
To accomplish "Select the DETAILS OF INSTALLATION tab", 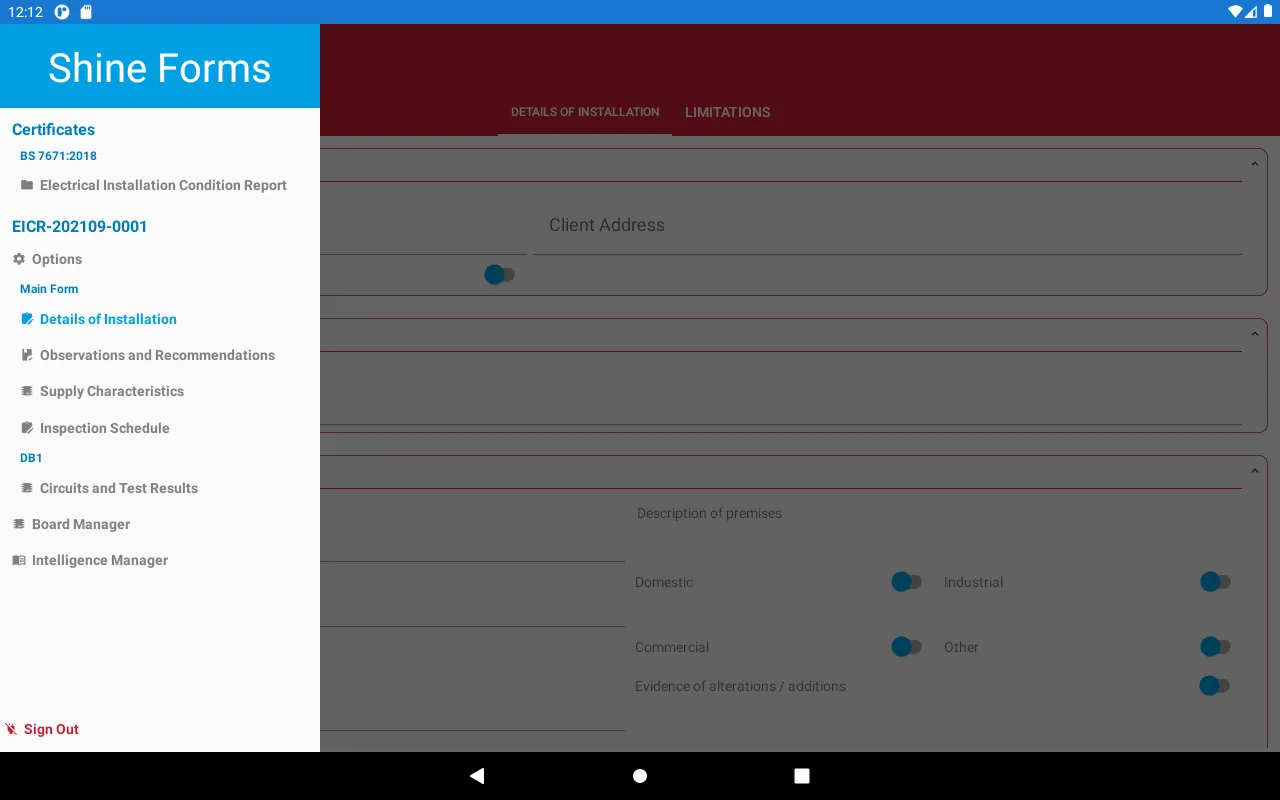I will [584, 112].
